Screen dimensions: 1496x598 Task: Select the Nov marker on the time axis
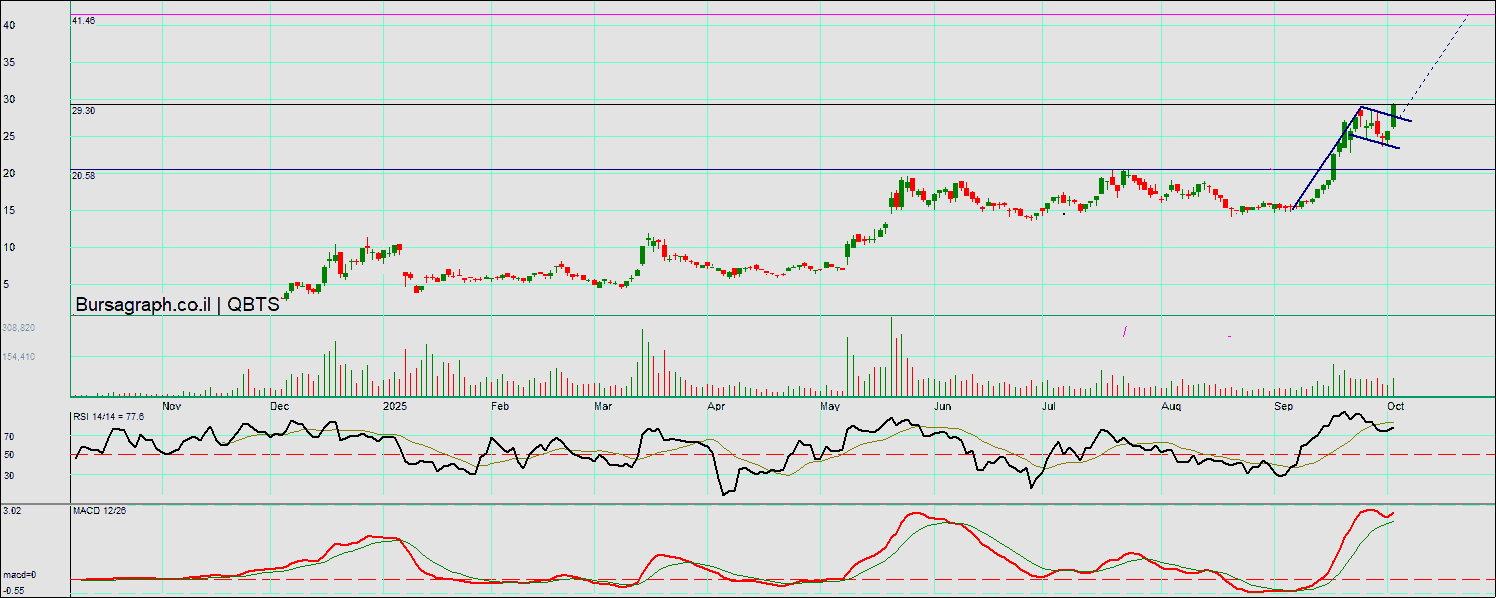[171, 407]
